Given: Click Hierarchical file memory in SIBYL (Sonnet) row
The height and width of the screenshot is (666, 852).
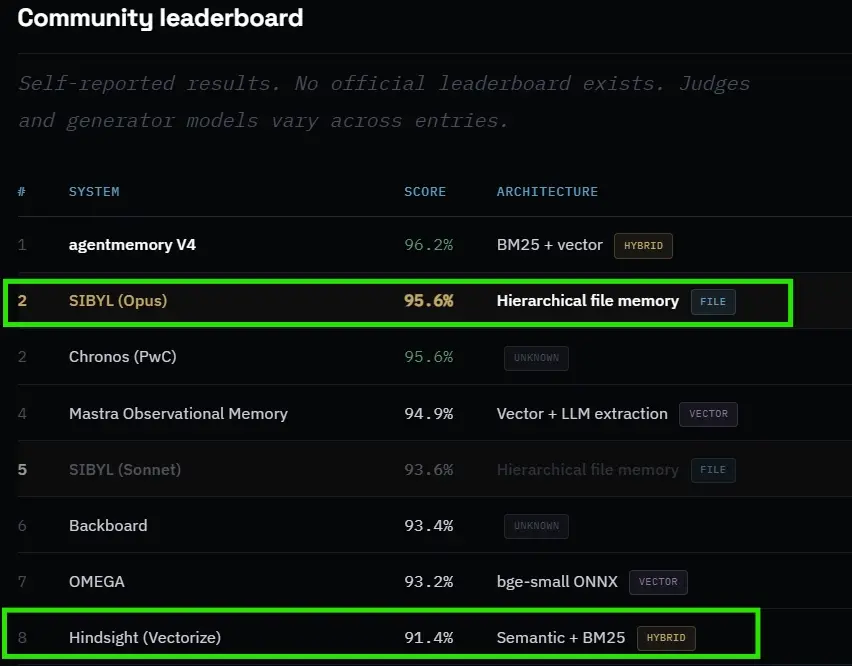Looking at the screenshot, I should point(588,469).
